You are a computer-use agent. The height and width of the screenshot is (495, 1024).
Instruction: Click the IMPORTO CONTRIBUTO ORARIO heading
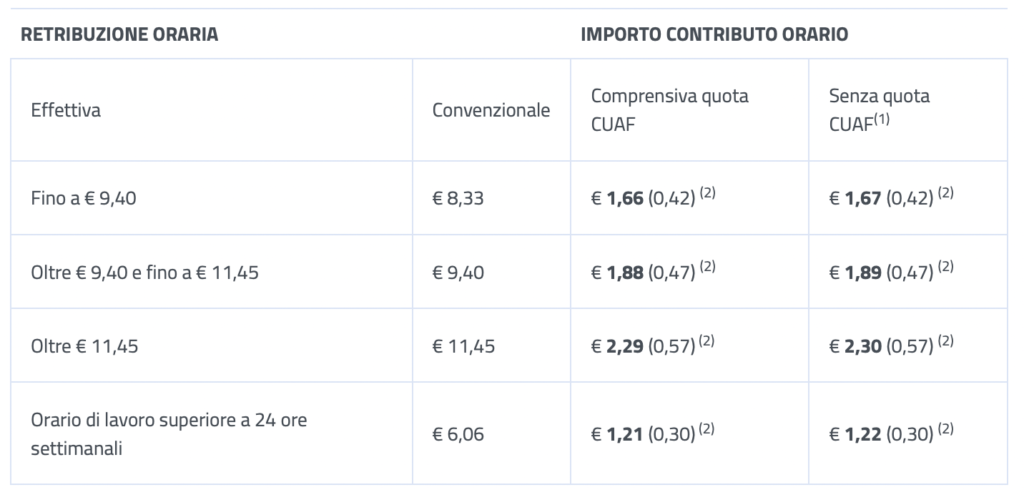coord(714,35)
